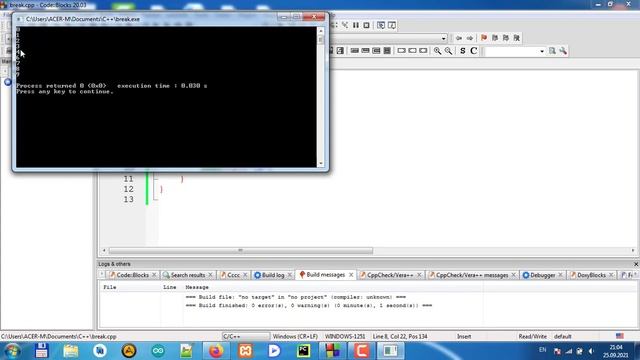Switch to the Search results tab

tap(187, 275)
